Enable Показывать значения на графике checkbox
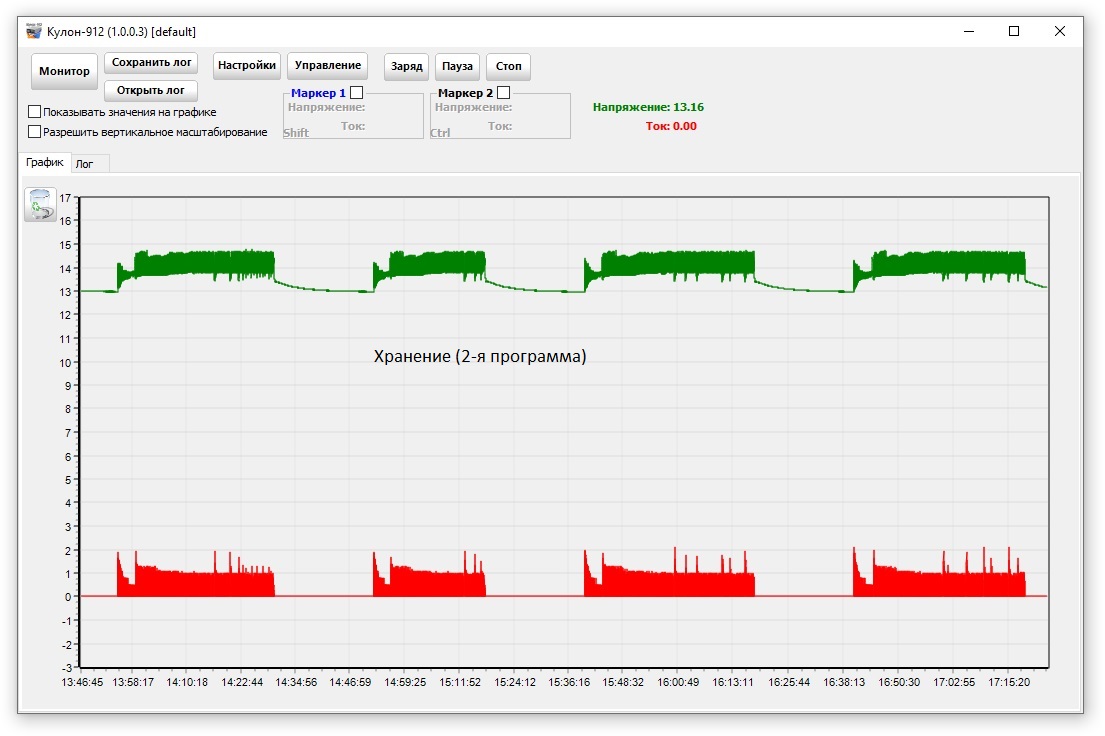The width and height of the screenshot is (1105, 736). click(35, 112)
